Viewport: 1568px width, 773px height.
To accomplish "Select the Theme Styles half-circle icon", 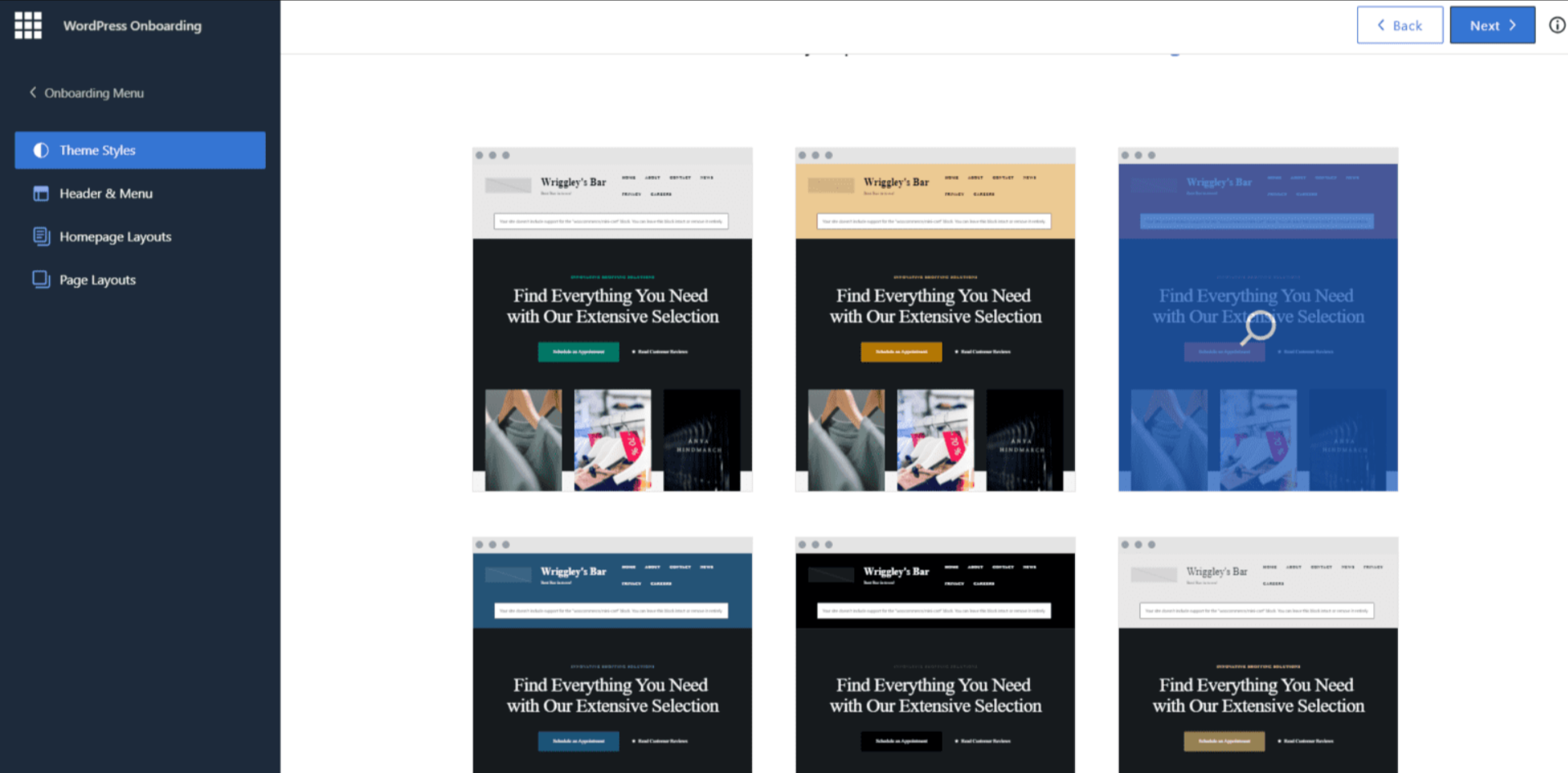I will point(41,150).
